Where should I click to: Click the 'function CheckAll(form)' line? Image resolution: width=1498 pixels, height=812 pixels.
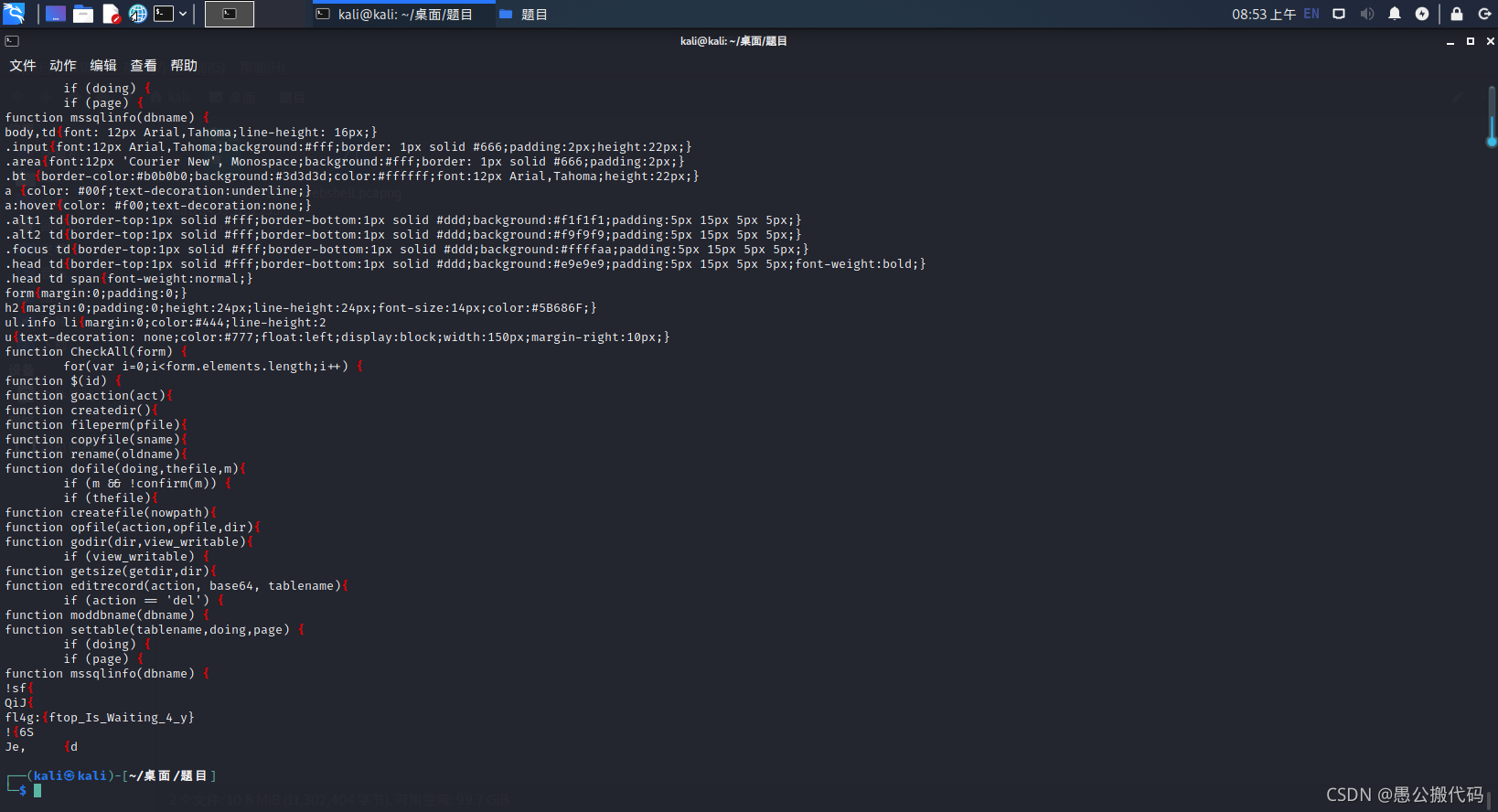(x=96, y=352)
